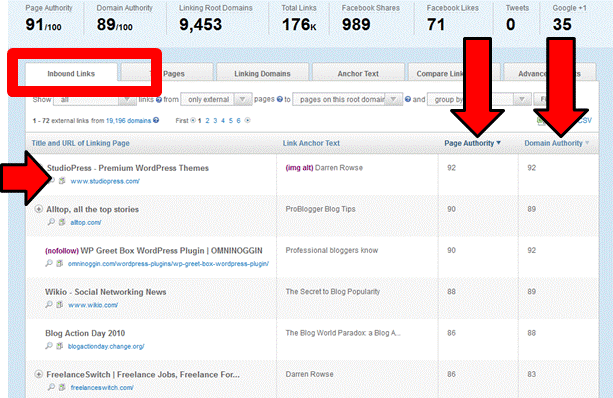
Task: Click the magnifier icon beside omninoggin.com URL
Action: pyautogui.click(x=49, y=264)
